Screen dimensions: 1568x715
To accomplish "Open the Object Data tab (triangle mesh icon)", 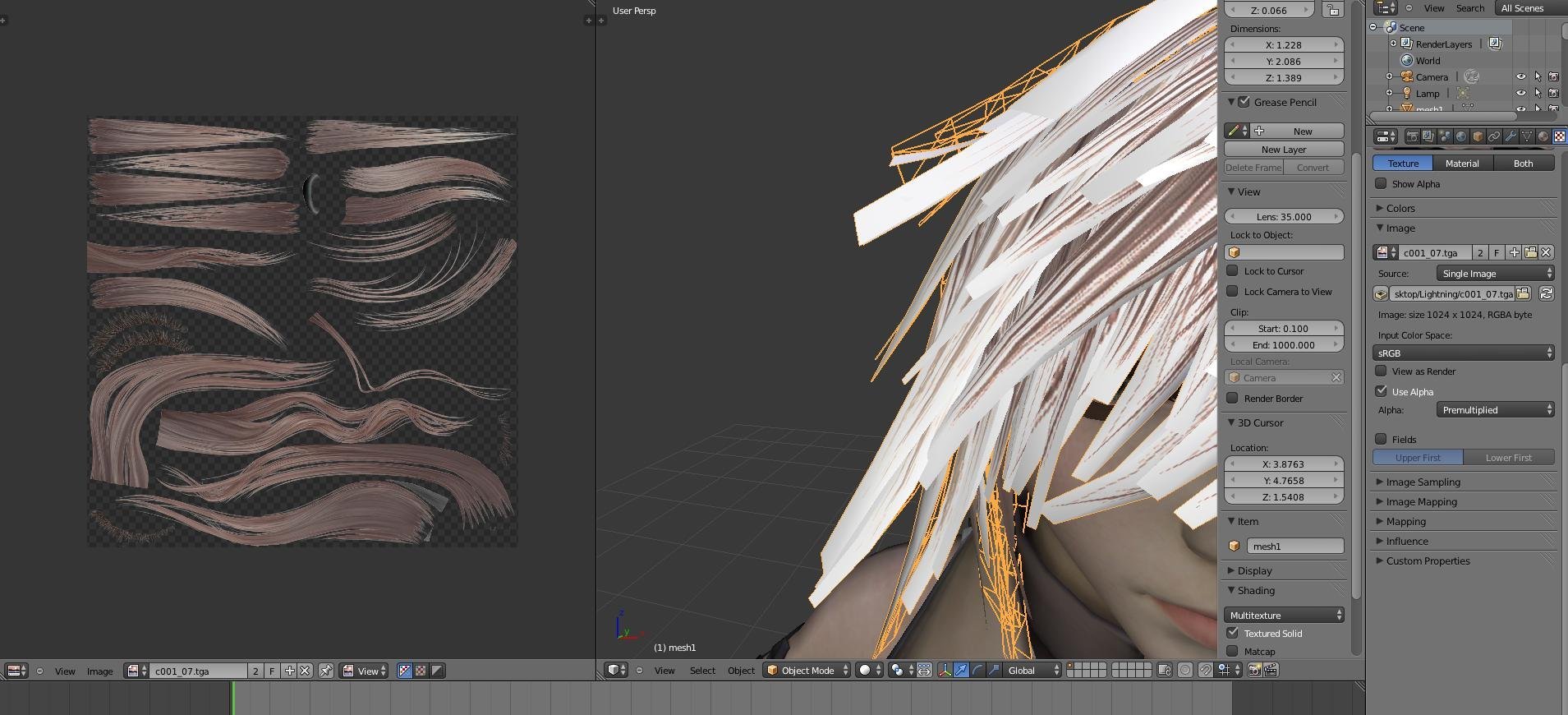I will pos(1527,136).
